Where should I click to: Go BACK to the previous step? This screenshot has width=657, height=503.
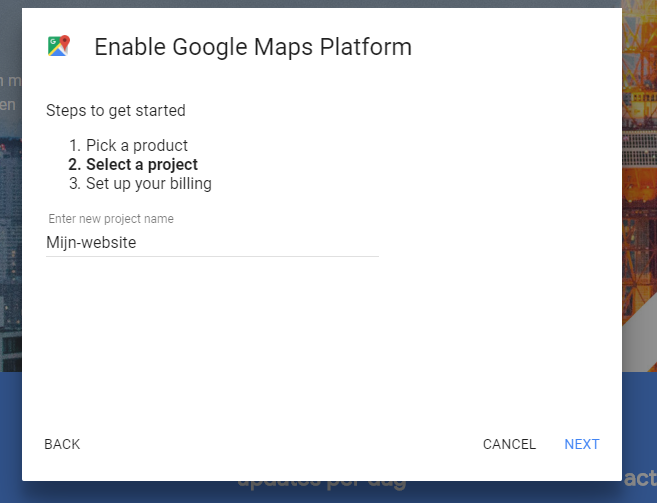[x=62, y=444]
